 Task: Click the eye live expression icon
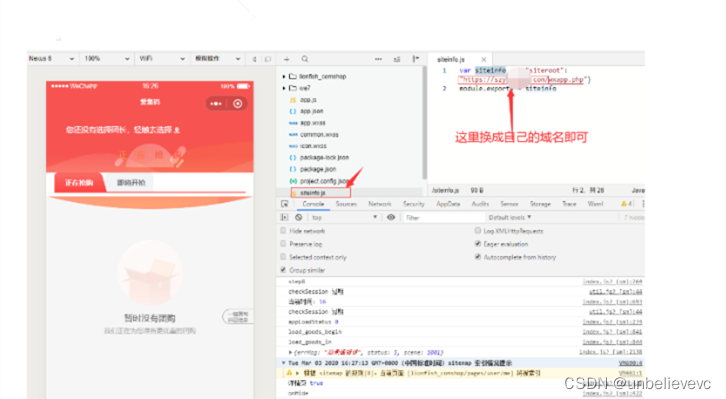391,217
